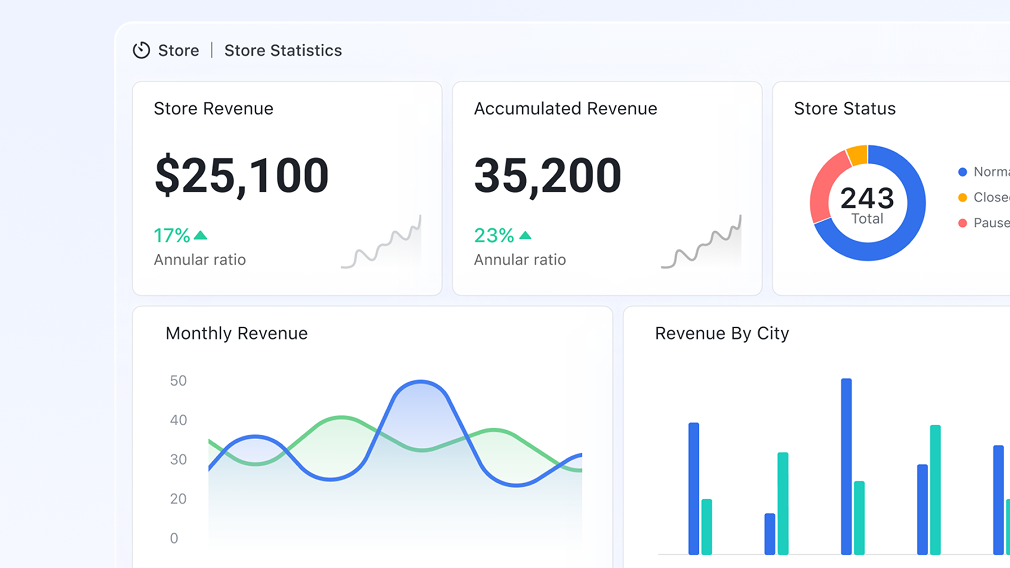Click the 50 label on Monthly Revenue axis

[178, 381]
